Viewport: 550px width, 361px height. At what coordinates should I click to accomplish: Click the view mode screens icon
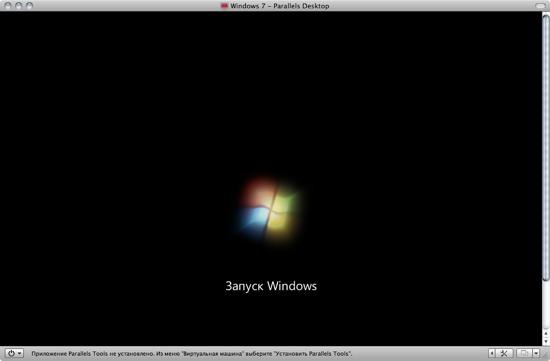(x=524, y=353)
